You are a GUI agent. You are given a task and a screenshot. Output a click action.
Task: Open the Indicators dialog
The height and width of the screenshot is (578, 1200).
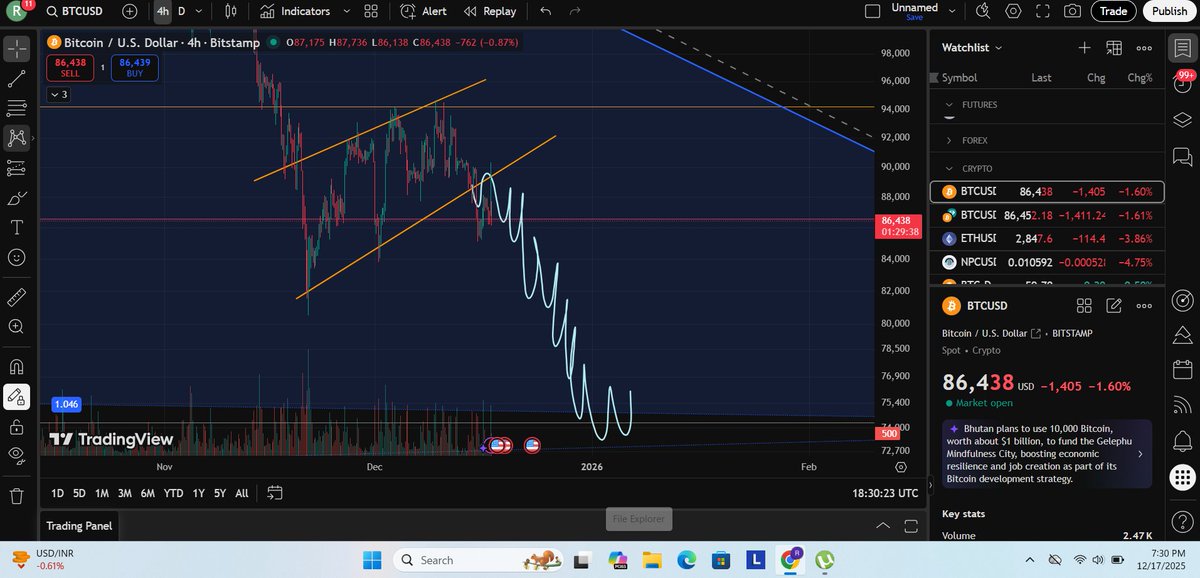pos(295,11)
